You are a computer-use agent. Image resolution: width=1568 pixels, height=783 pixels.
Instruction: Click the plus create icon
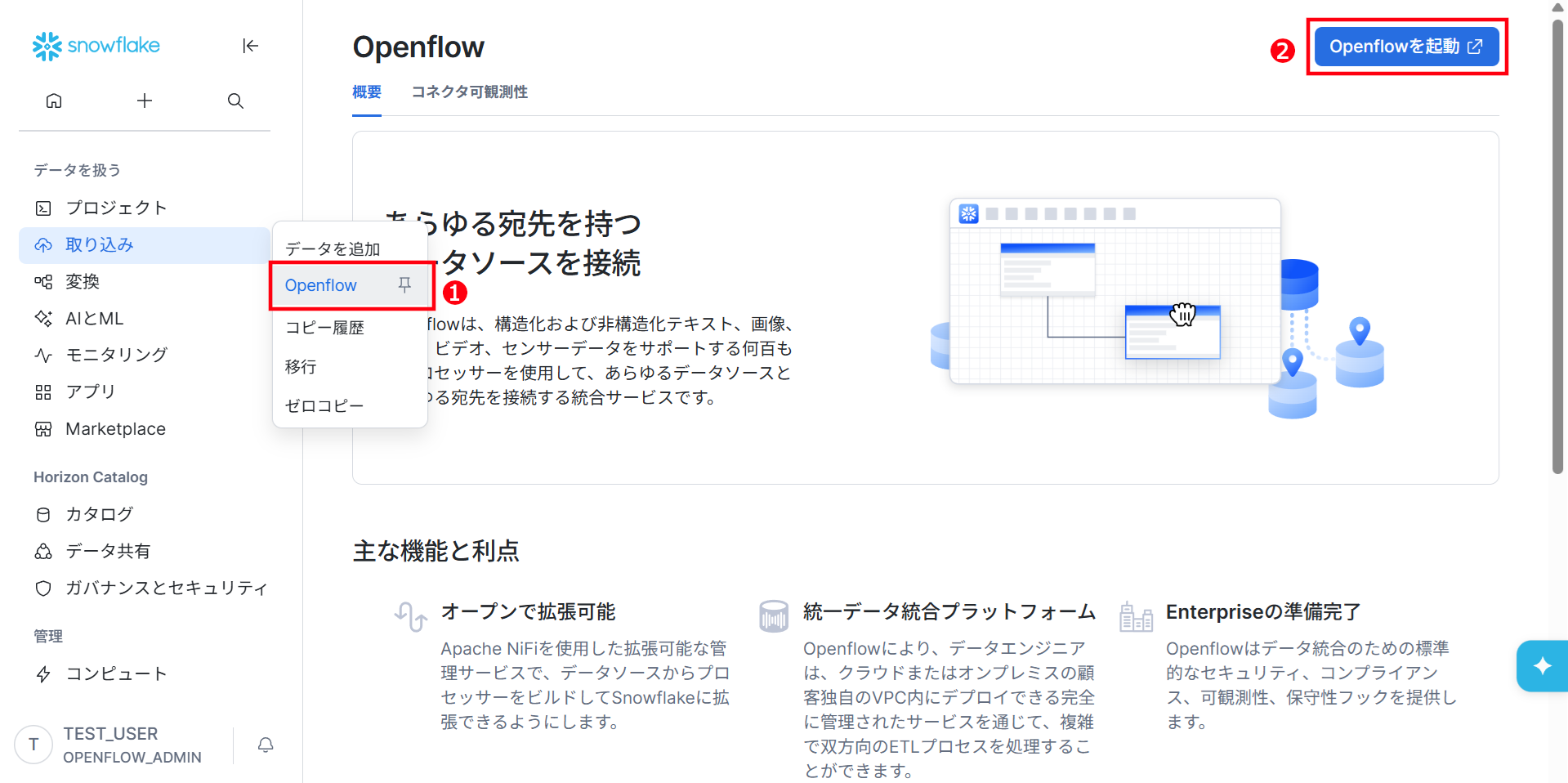click(x=145, y=101)
